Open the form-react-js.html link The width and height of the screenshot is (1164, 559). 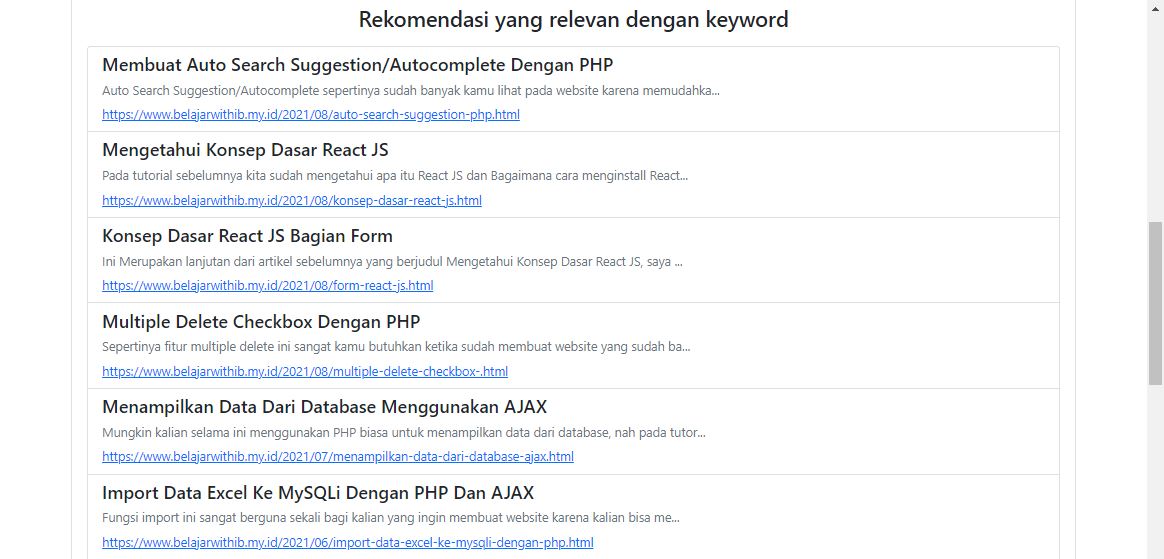(267, 286)
